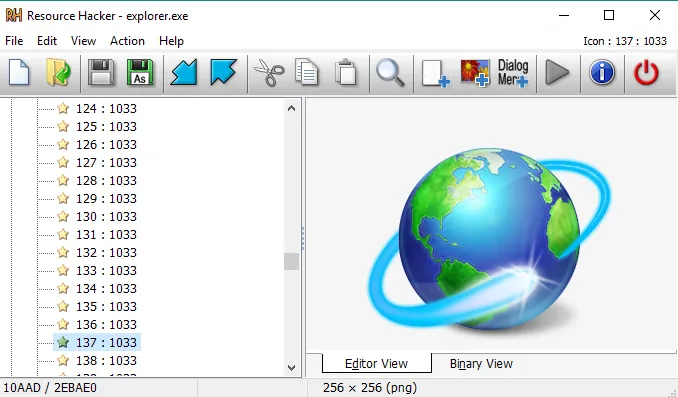Image resolution: width=678 pixels, height=397 pixels.
Task: Select tree item 138 : 1033
Action: pyautogui.click(x=106, y=360)
